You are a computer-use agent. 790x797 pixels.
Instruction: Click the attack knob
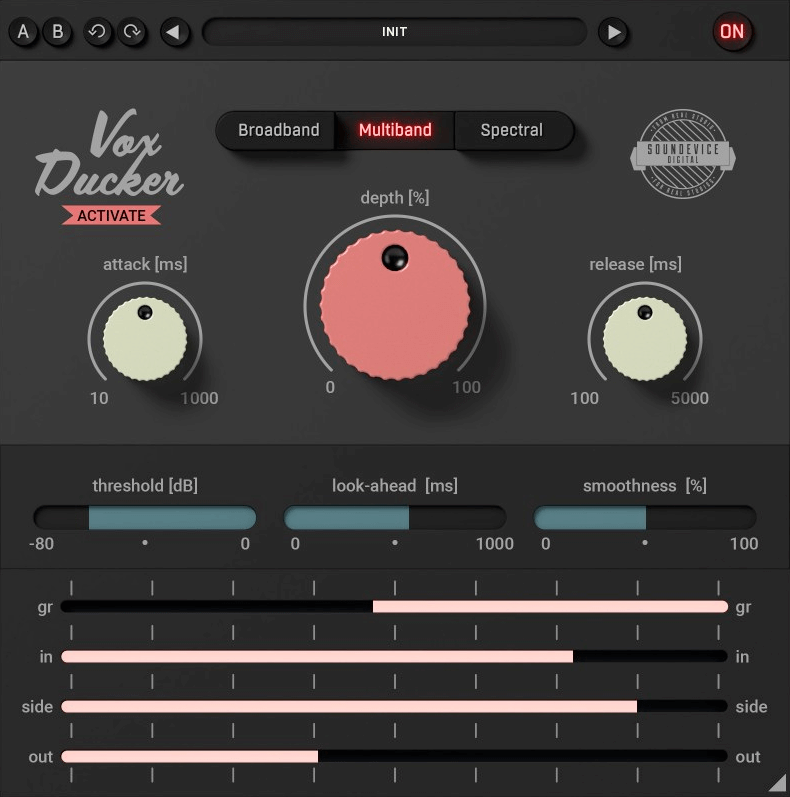pos(145,339)
